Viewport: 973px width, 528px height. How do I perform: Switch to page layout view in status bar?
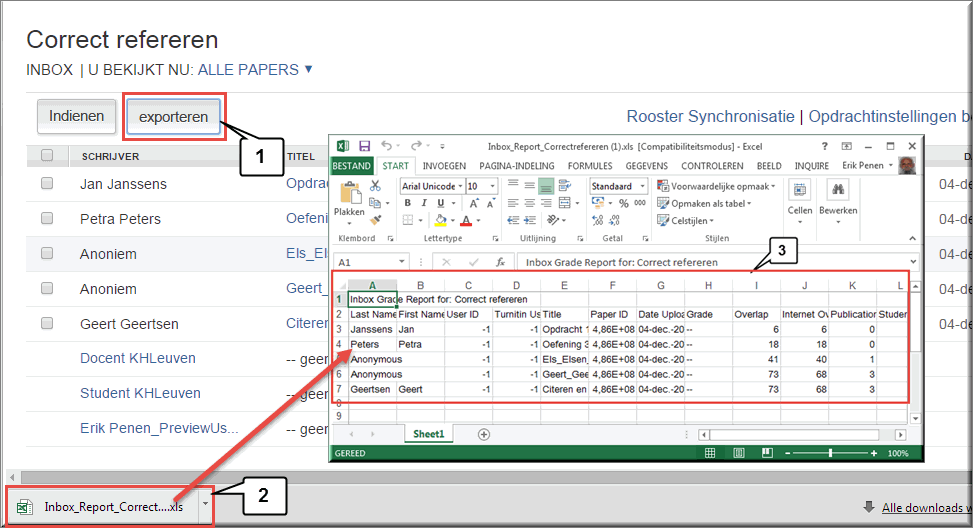point(738,453)
